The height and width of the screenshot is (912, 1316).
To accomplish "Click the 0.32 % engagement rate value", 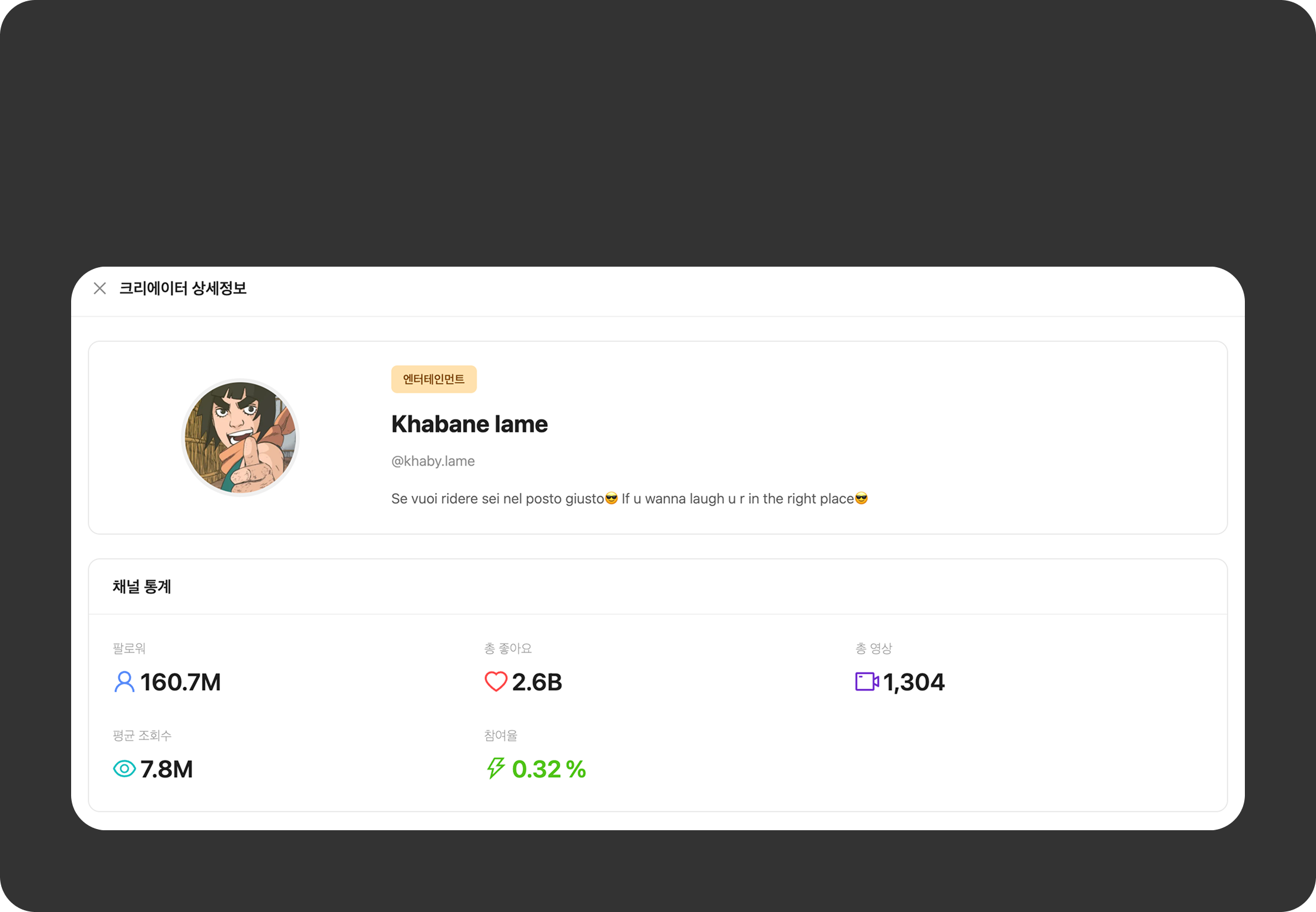I will tap(549, 769).
